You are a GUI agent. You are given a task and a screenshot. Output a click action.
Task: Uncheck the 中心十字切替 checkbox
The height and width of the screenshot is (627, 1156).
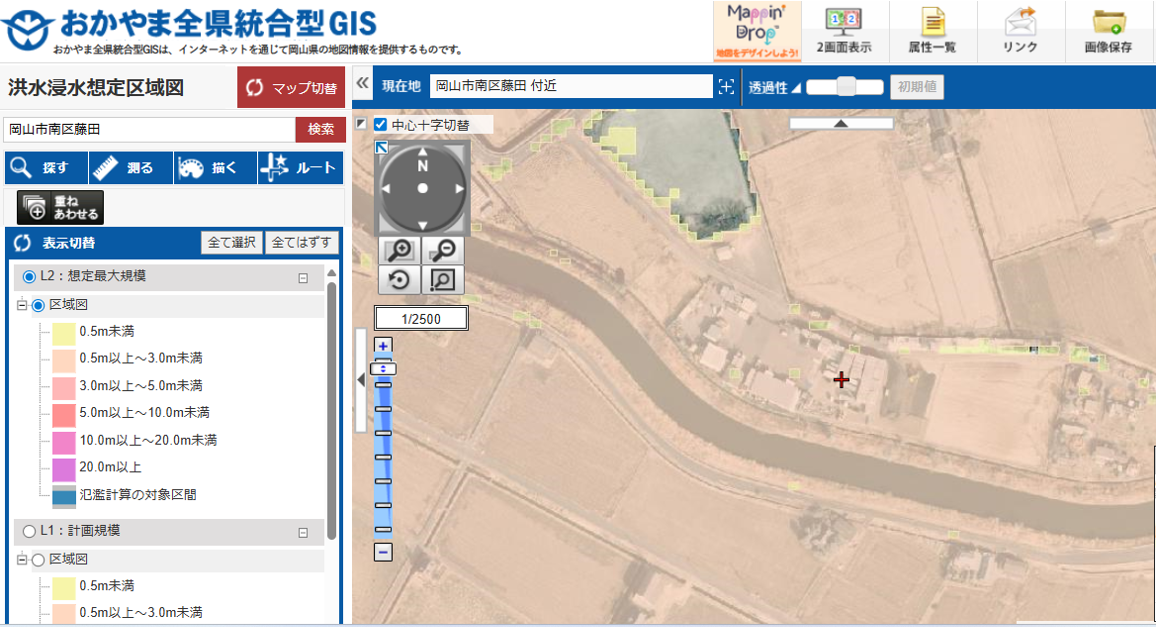pyautogui.click(x=380, y=125)
